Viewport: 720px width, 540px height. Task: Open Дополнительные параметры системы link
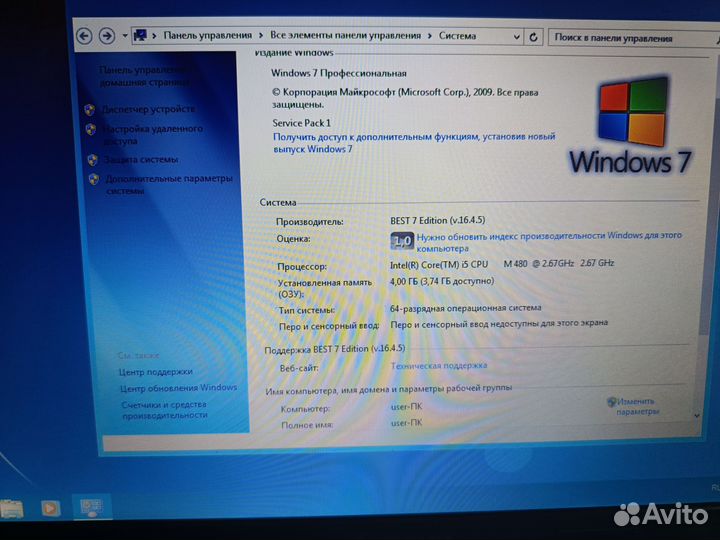(x=169, y=185)
